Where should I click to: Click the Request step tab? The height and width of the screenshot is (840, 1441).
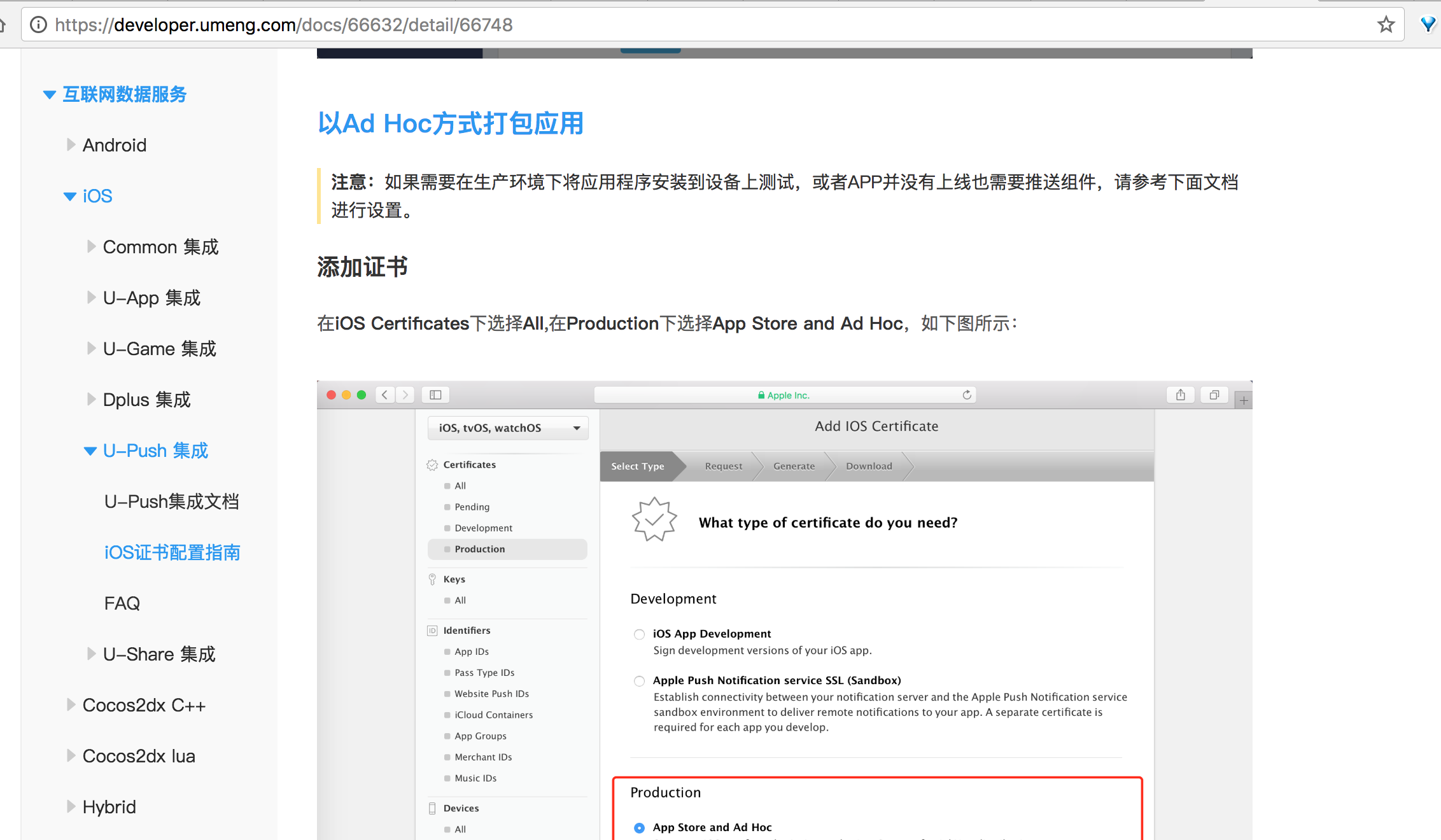[x=724, y=466]
